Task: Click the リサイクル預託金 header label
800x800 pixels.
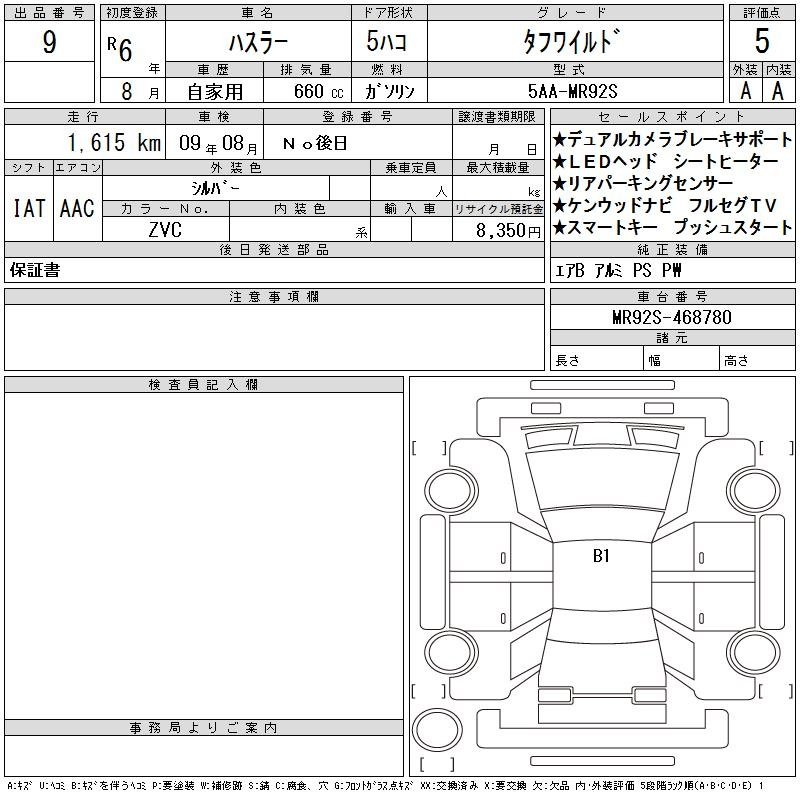Action: (498, 209)
